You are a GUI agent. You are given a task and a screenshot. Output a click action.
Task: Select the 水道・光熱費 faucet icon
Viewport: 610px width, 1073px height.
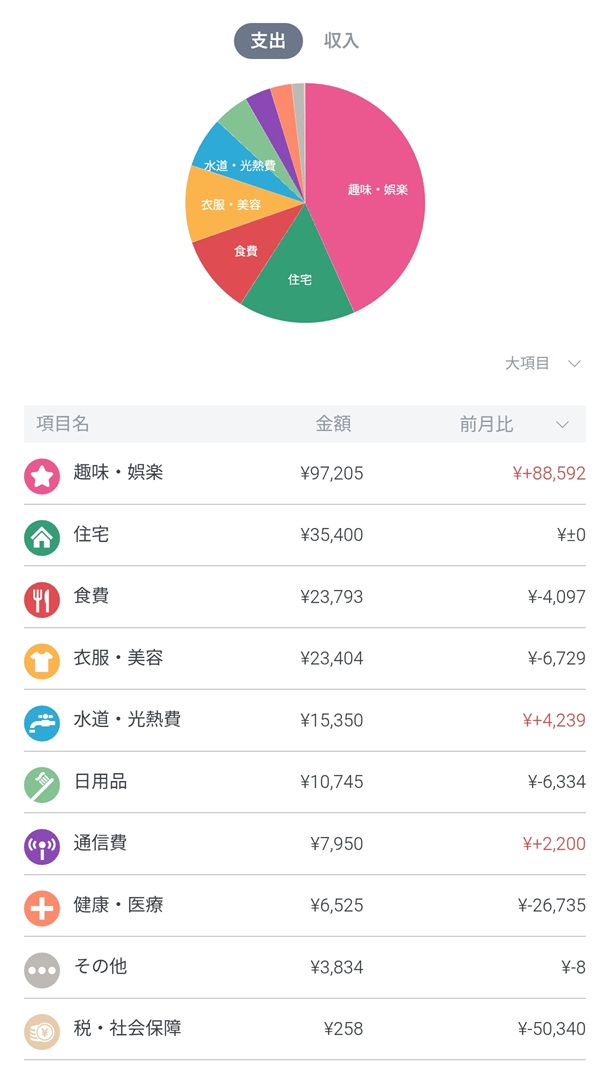point(44,720)
